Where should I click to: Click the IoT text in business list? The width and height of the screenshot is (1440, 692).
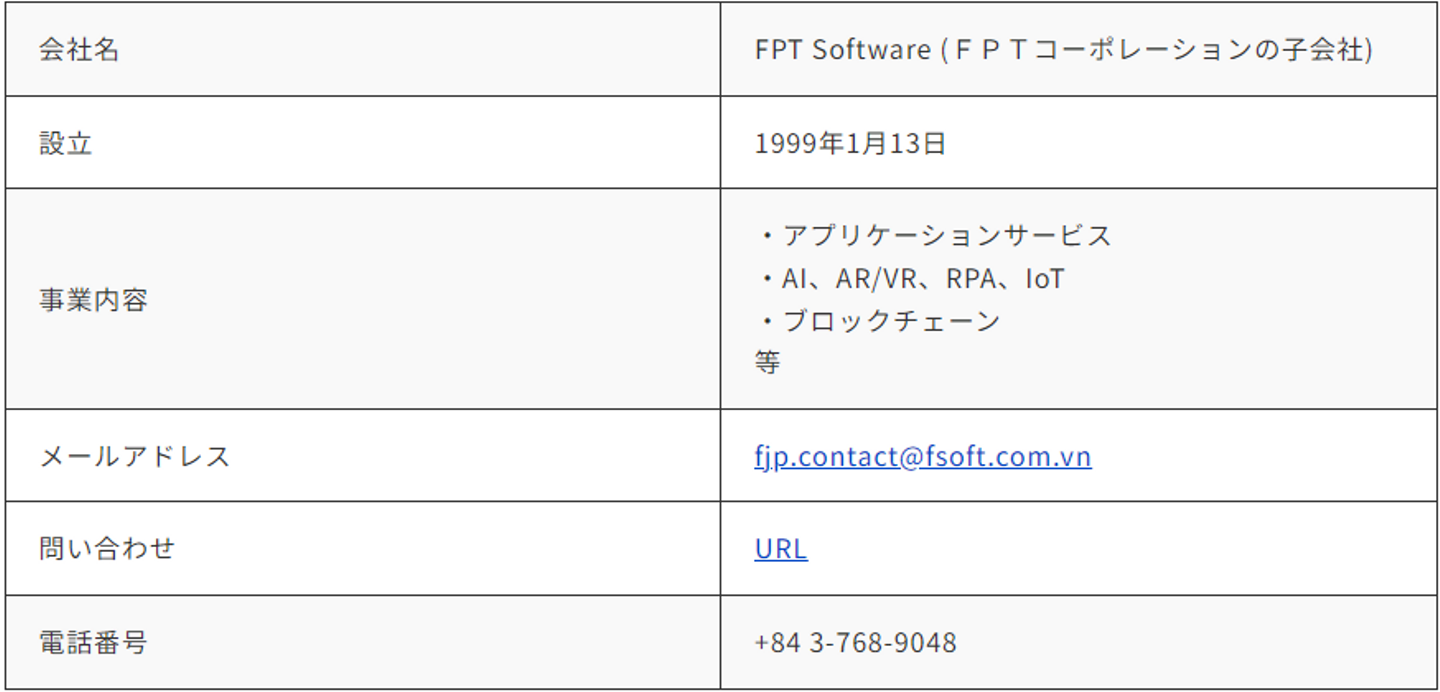(1045, 279)
